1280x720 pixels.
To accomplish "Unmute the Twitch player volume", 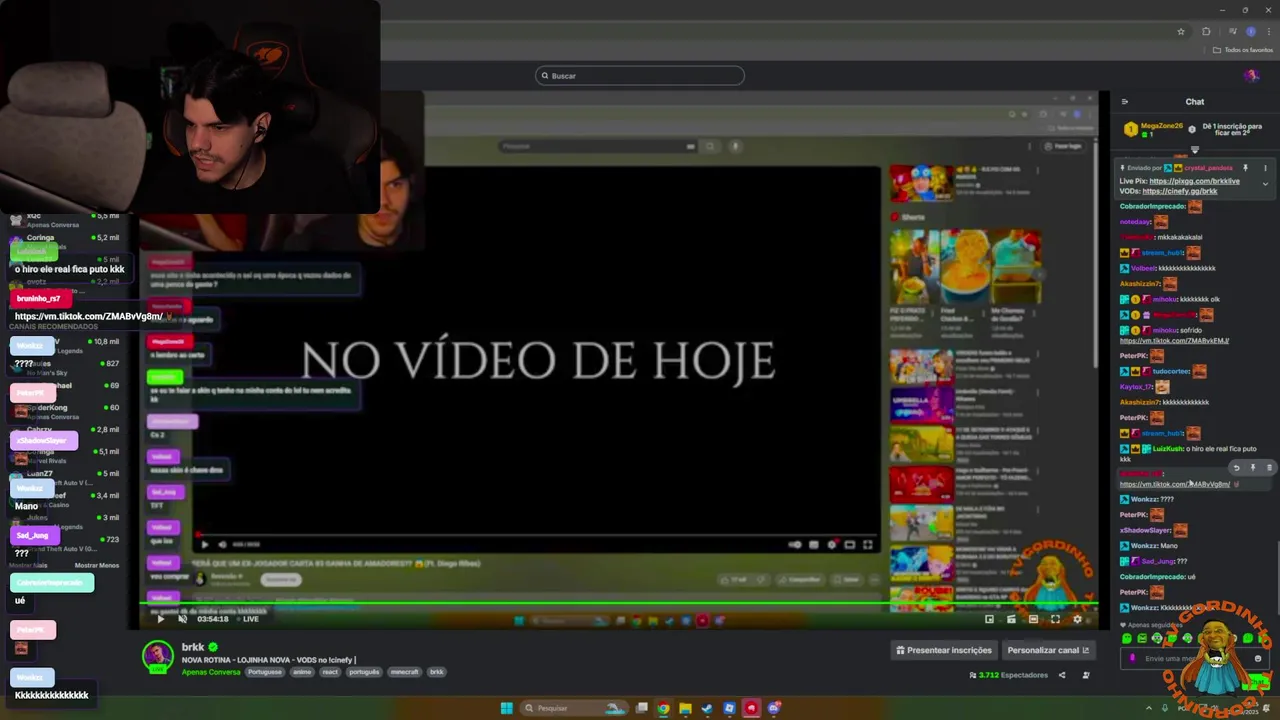I will click(x=182, y=619).
